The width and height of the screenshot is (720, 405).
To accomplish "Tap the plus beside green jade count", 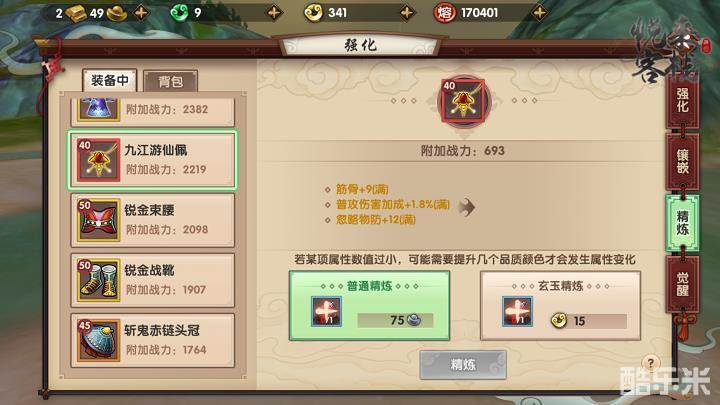I will (274, 13).
